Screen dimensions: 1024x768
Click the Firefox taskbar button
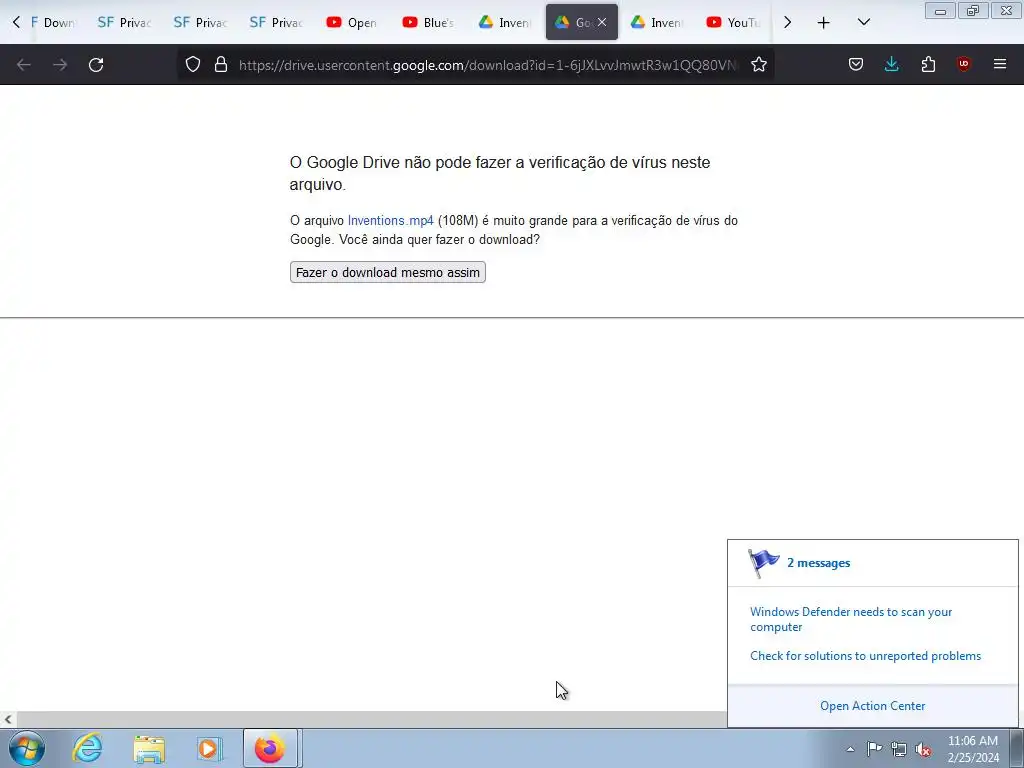point(270,748)
